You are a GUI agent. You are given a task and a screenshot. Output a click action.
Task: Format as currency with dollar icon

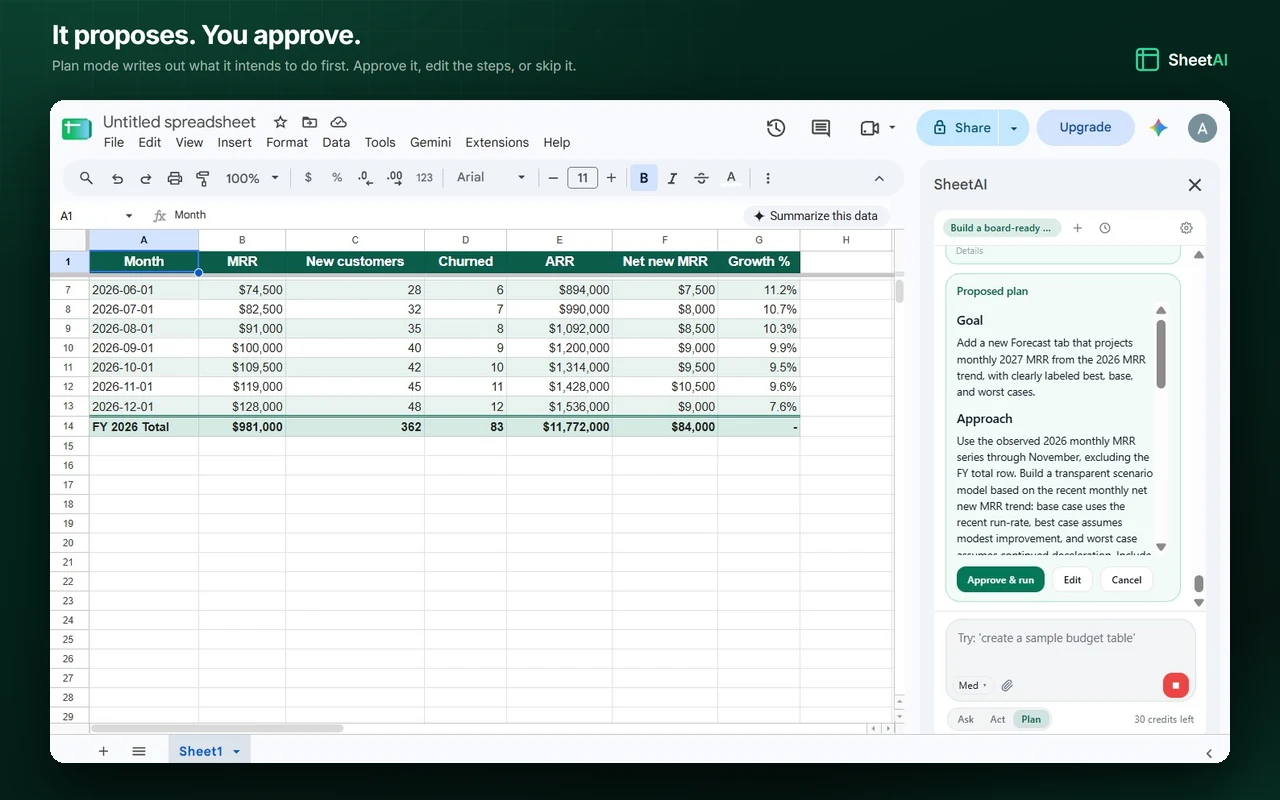coord(308,178)
